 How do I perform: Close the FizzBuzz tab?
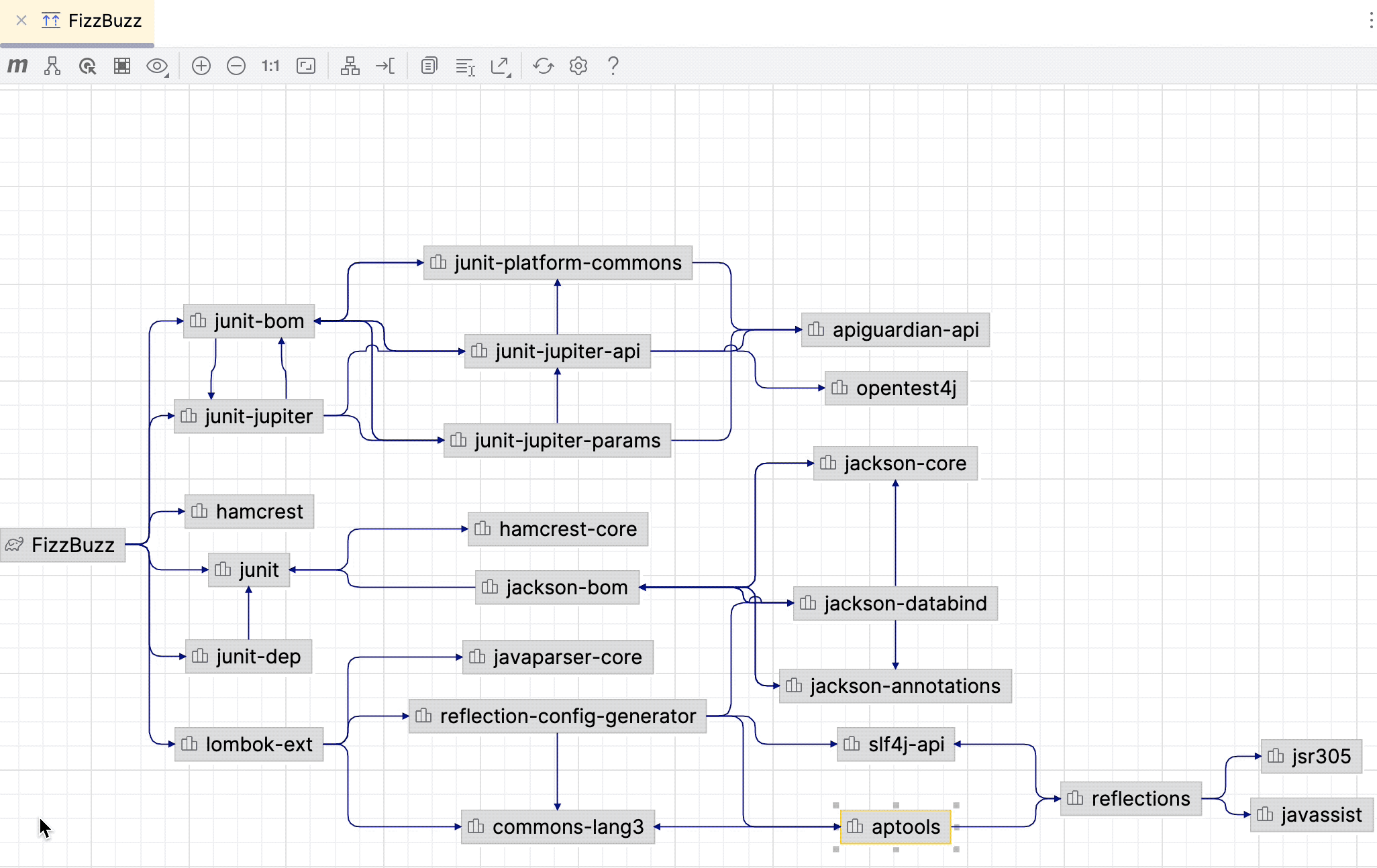coord(20,21)
